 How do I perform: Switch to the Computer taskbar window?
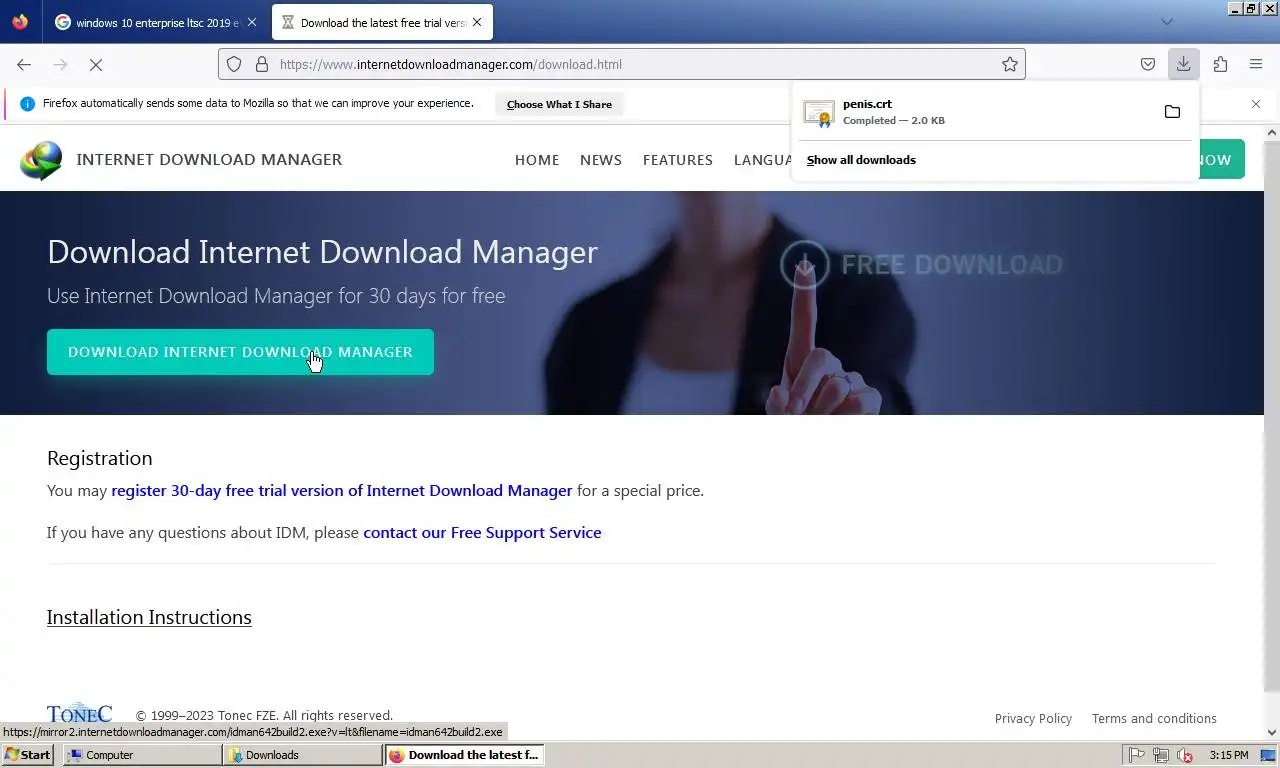click(142, 755)
